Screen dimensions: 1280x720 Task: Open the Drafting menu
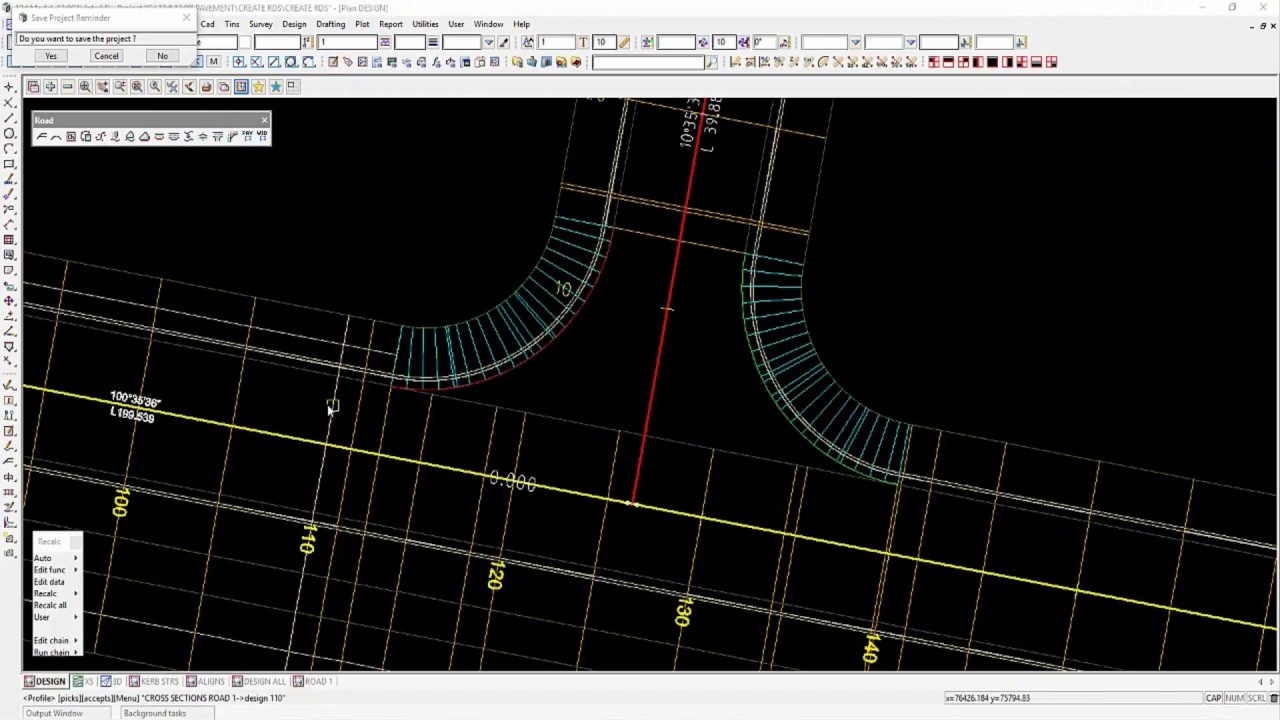pyautogui.click(x=331, y=24)
